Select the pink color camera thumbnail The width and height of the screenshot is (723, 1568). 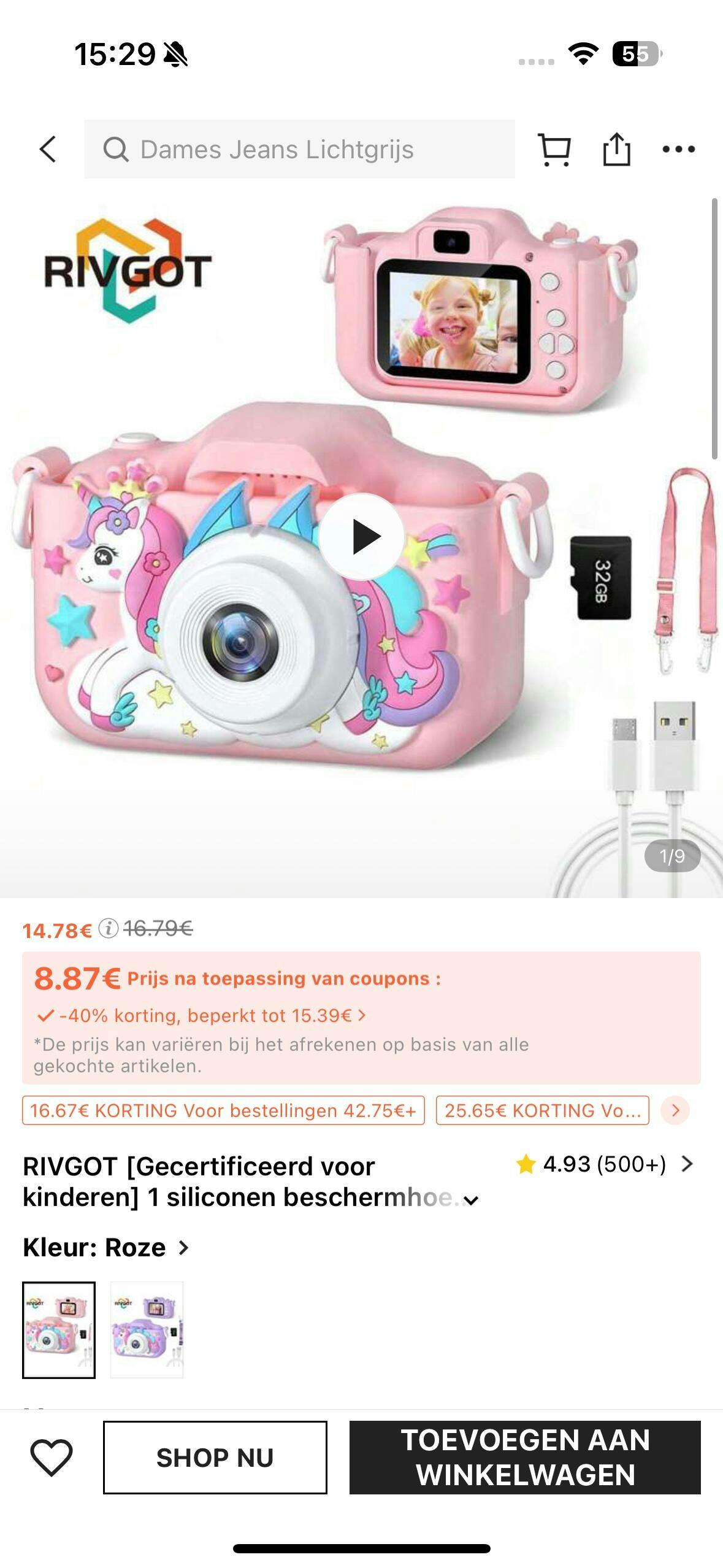59,1330
